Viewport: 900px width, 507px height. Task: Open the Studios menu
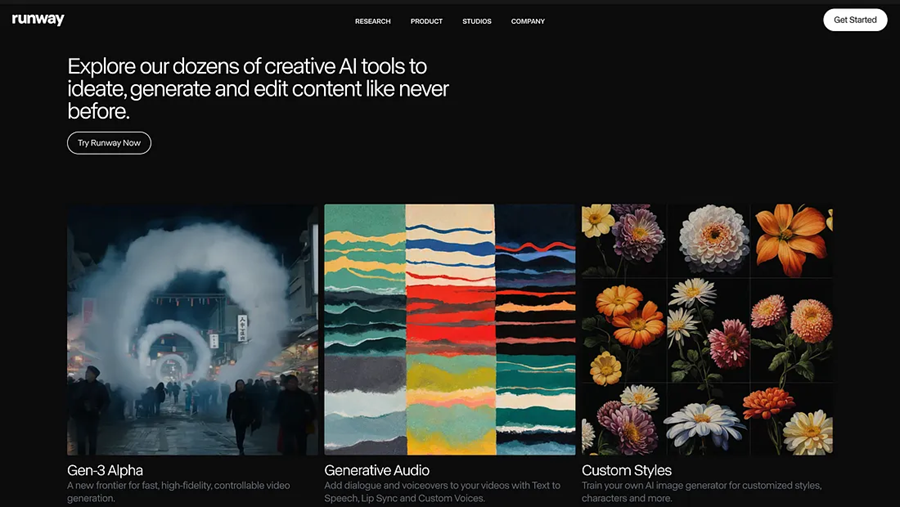pyautogui.click(x=477, y=21)
